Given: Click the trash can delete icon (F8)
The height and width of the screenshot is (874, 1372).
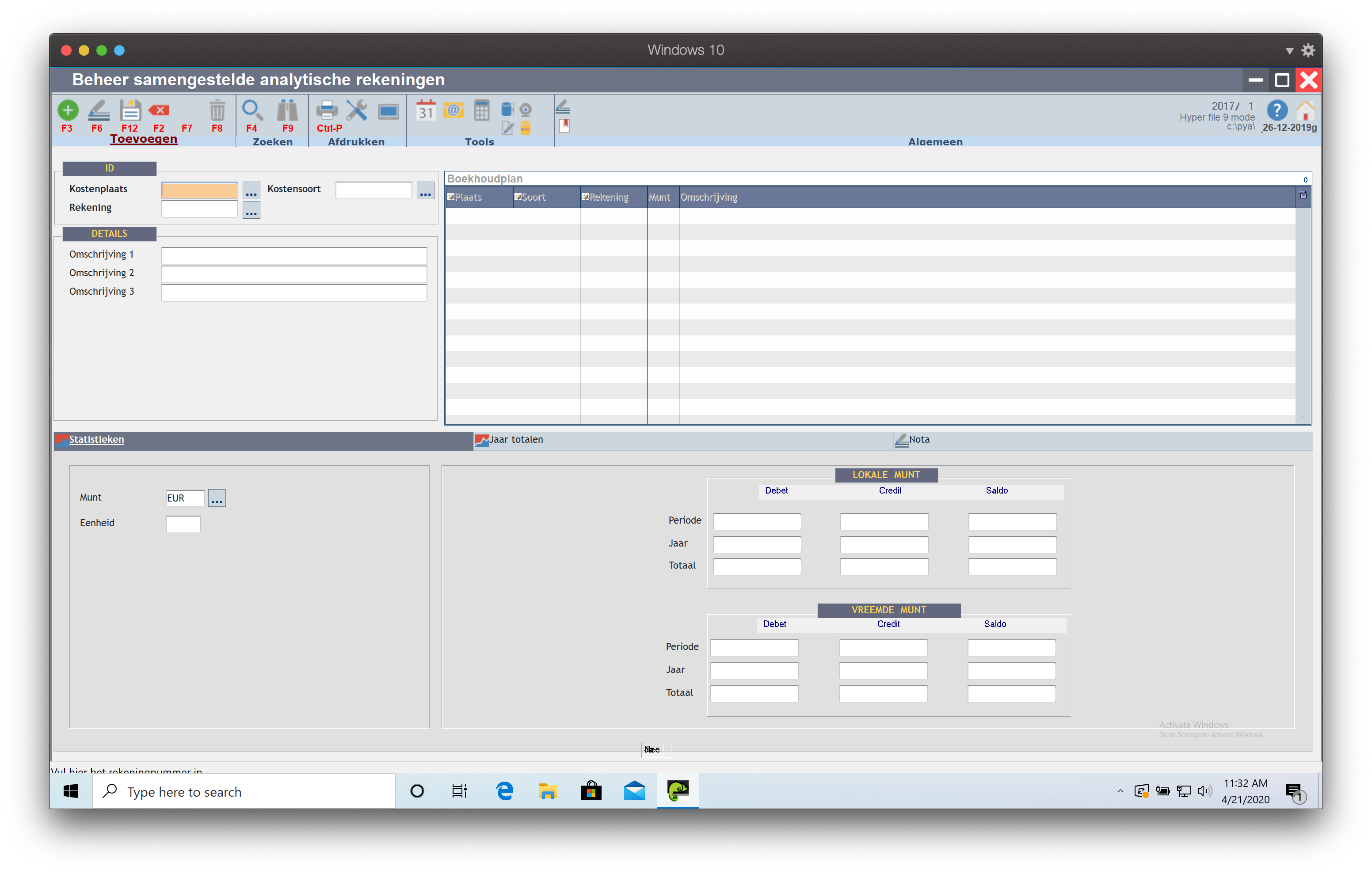Looking at the screenshot, I should [217, 110].
